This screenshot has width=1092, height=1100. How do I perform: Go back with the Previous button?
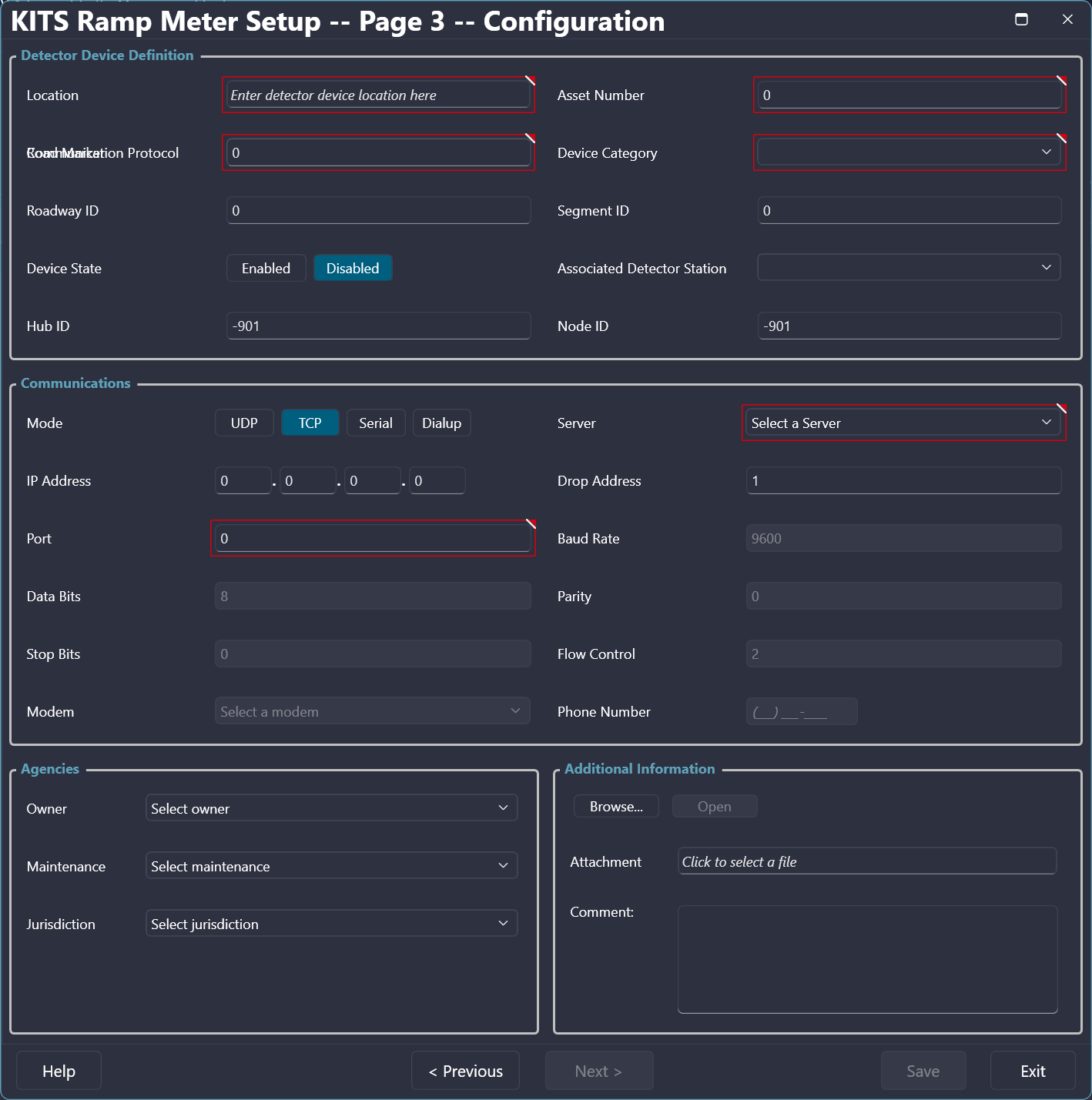pos(465,1071)
